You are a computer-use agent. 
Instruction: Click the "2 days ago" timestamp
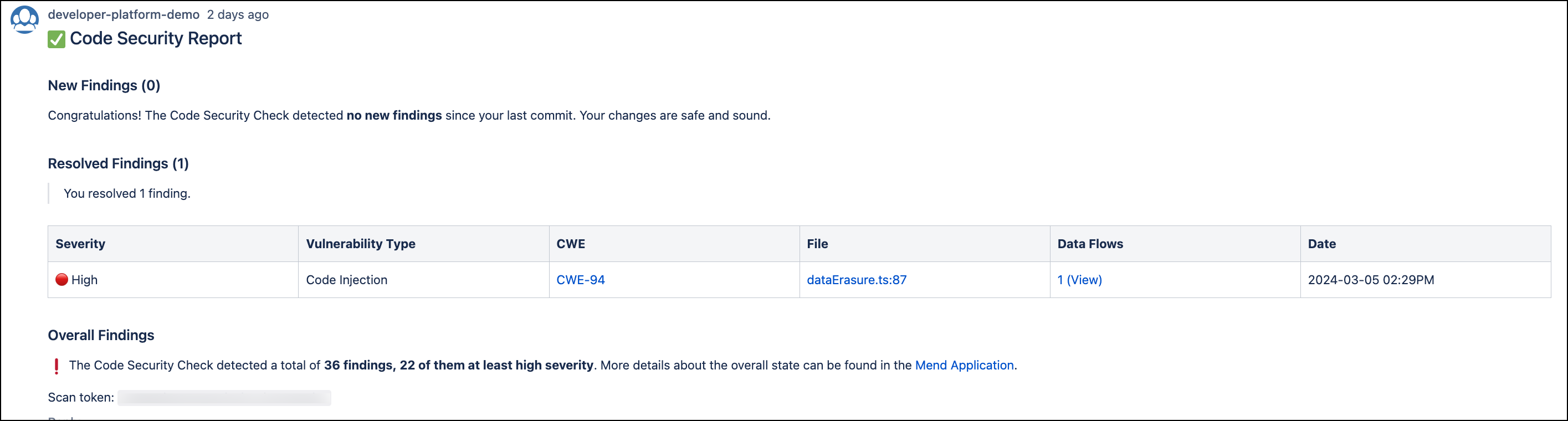tap(237, 14)
